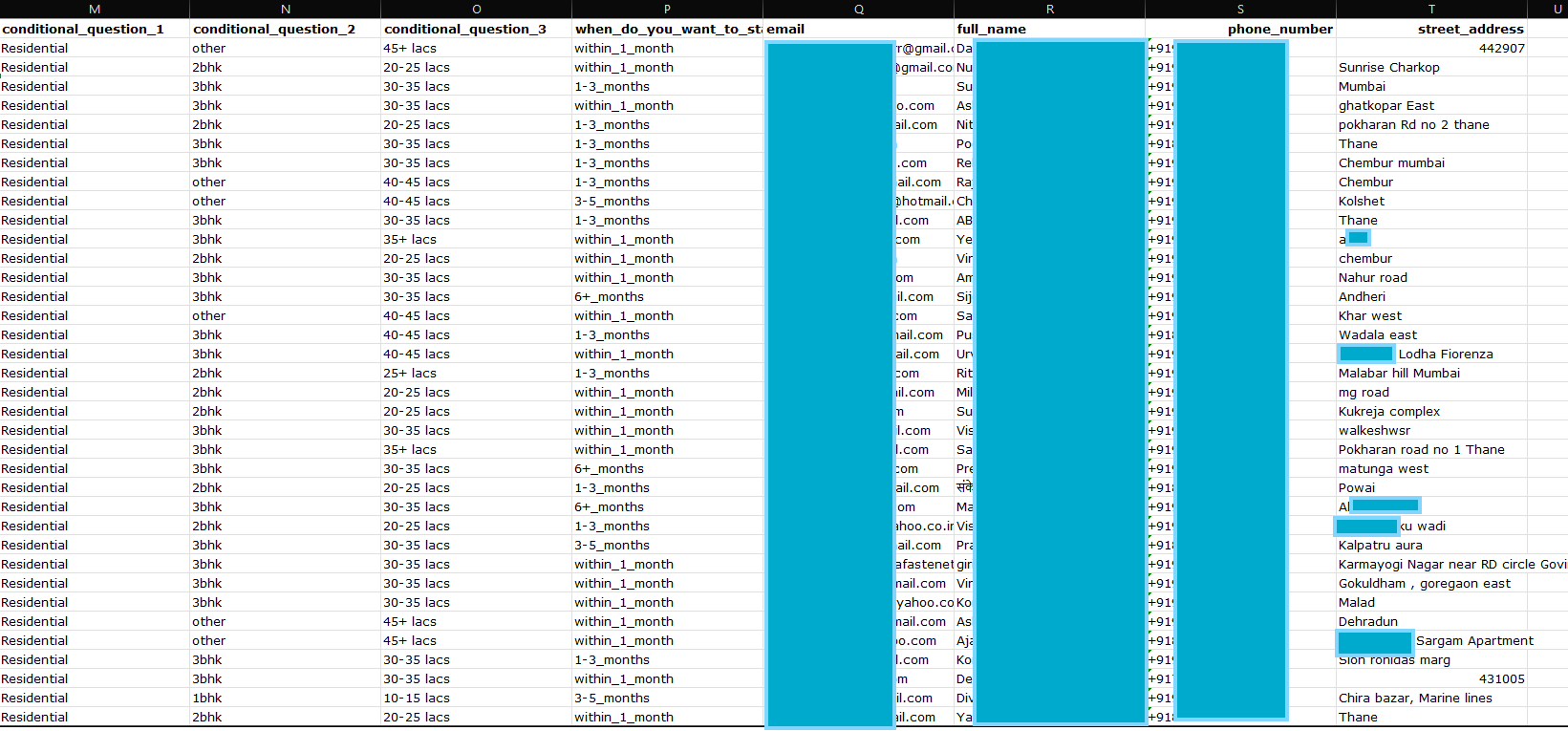Viewport: 1568px width, 731px height.
Task: Click the phone_number header cell
Action: click(1241, 29)
